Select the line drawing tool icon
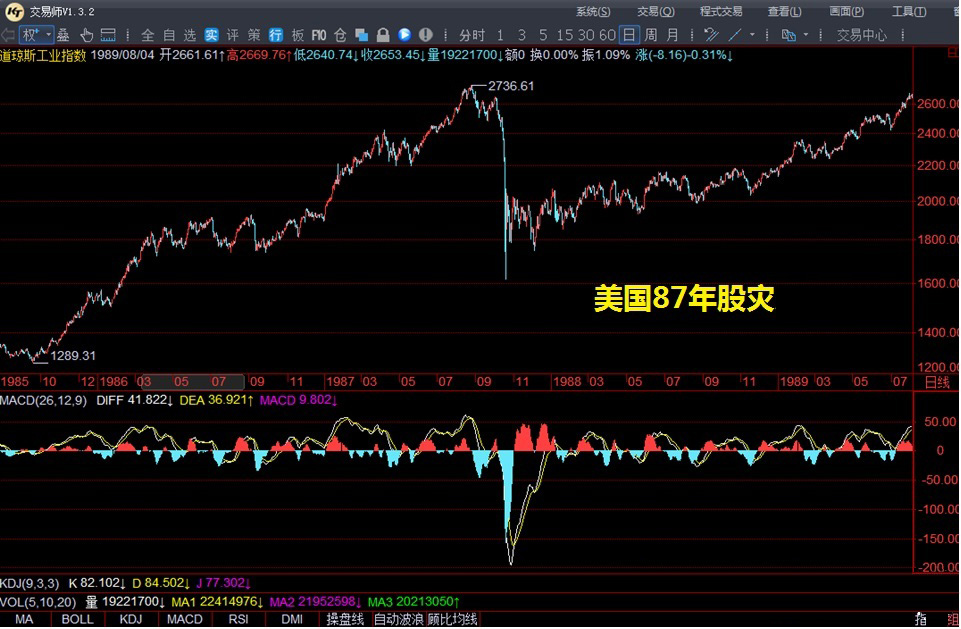Viewport: 961px width, 629px height. coord(736,35)
